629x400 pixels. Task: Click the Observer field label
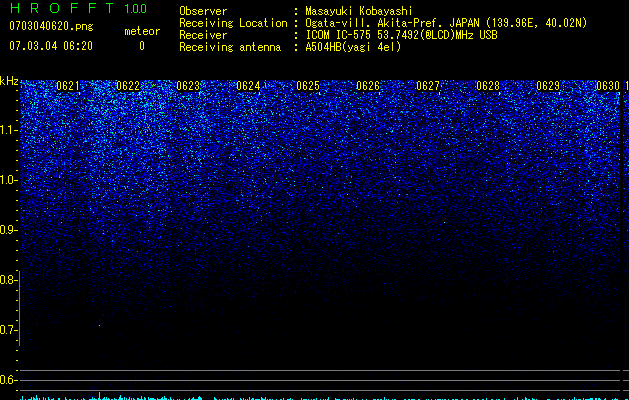click(x=203, y=11)
